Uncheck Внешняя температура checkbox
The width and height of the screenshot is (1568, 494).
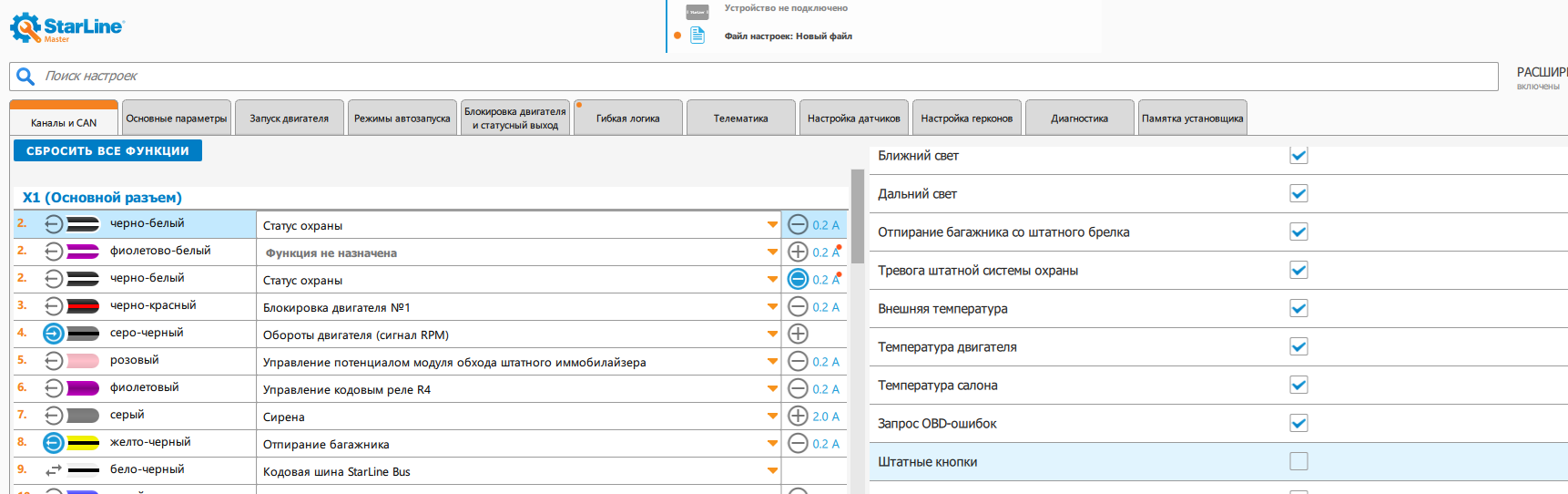(1298, 308)
